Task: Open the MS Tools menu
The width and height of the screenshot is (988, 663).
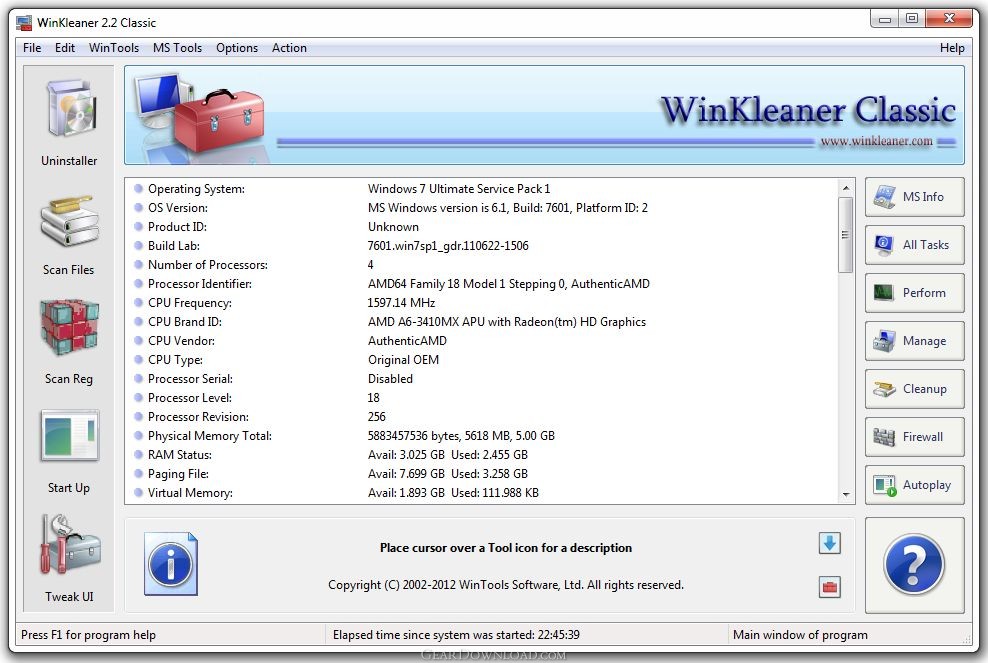Action: [x=178, y=48]
